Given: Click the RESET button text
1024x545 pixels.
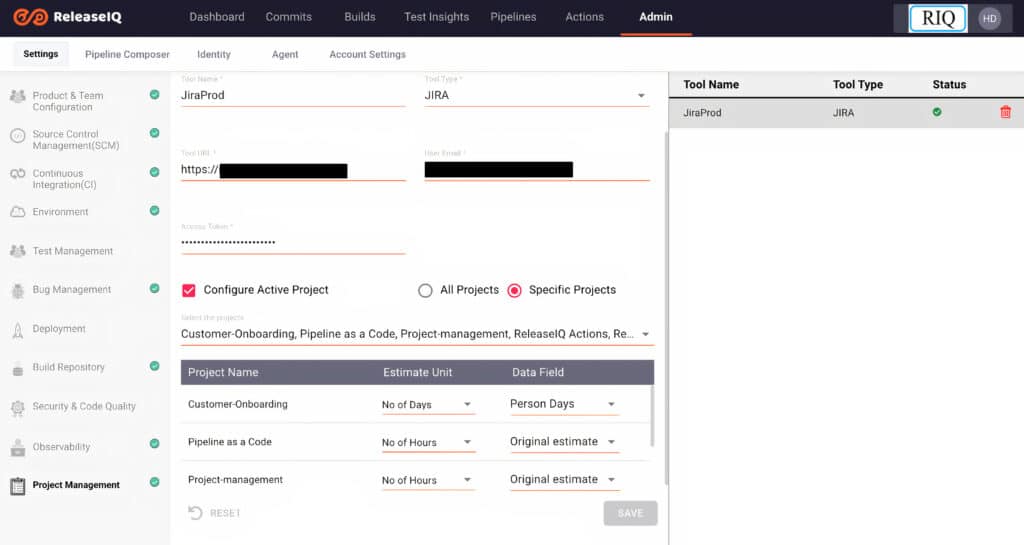Looking at the screenshot, I should [x=225, y=513].
